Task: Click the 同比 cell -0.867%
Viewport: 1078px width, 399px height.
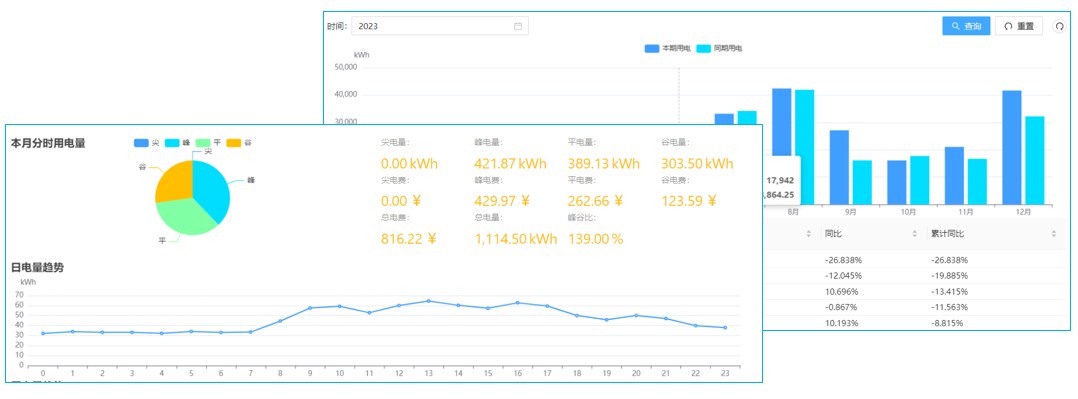Action: [x=842, y=308]
